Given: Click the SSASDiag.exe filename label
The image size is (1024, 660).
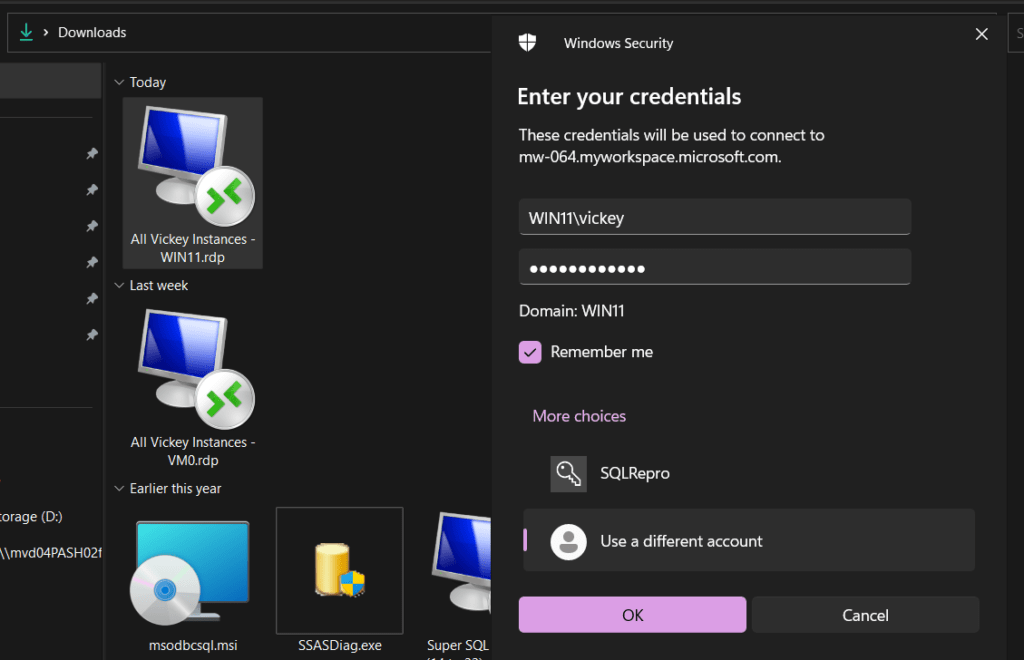Looking at the screenshot, I should (340, 645).
